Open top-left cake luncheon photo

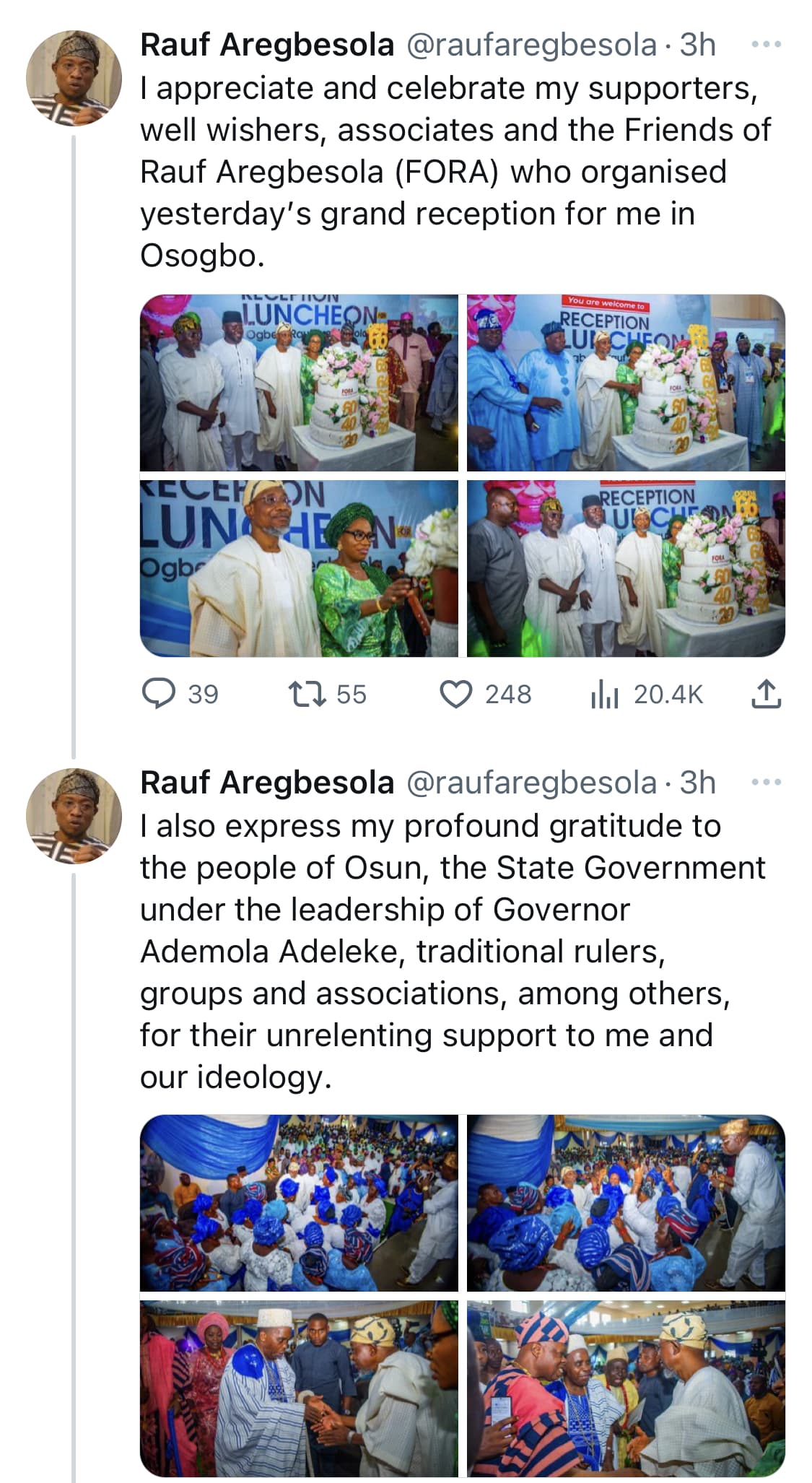299,383
